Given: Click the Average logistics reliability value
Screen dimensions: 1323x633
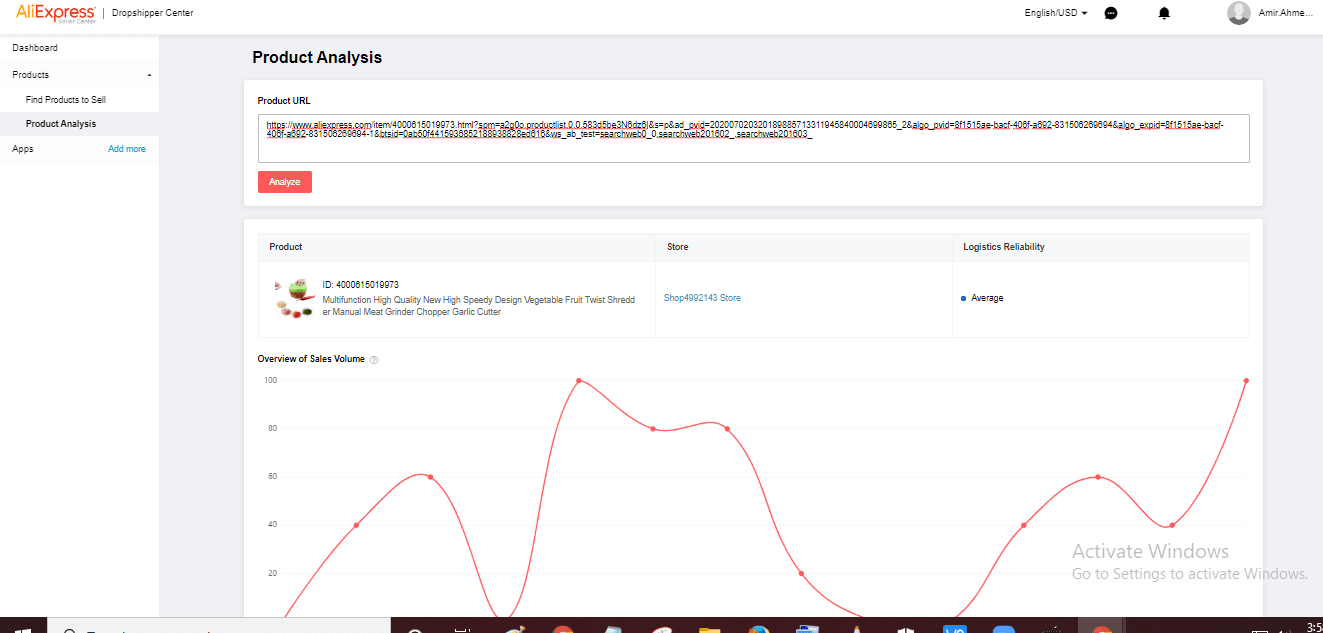Looking at the screenshot, I should 987,298.
